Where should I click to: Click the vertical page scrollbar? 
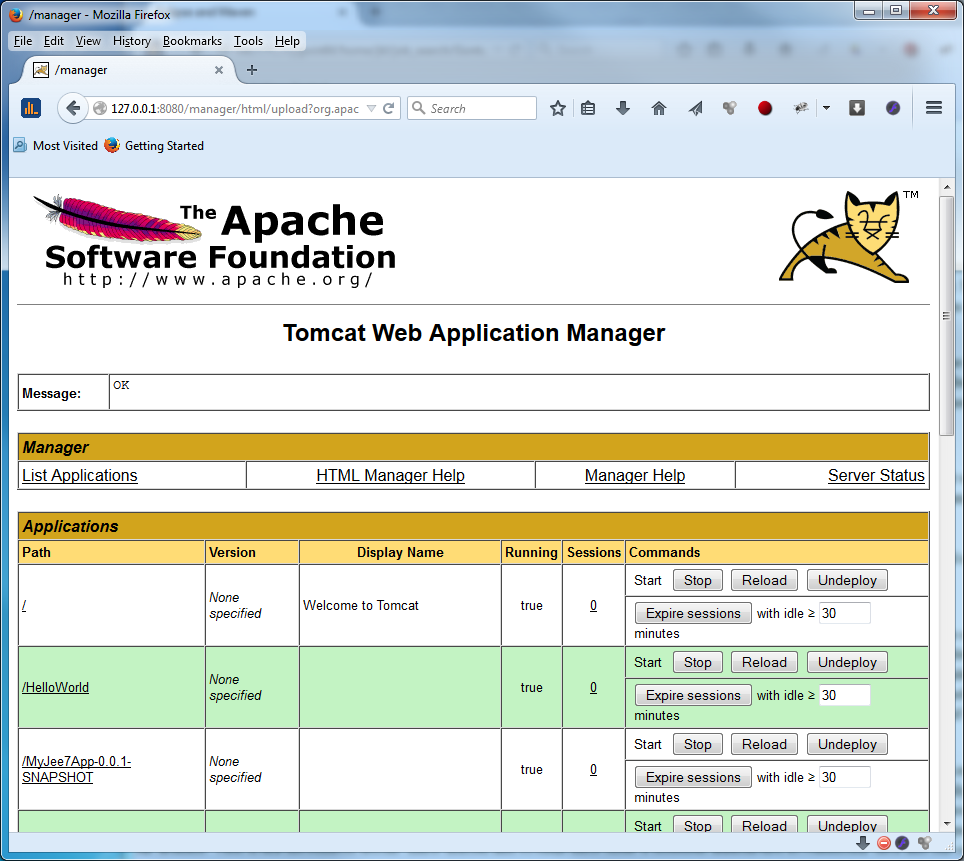pos(946,500)
